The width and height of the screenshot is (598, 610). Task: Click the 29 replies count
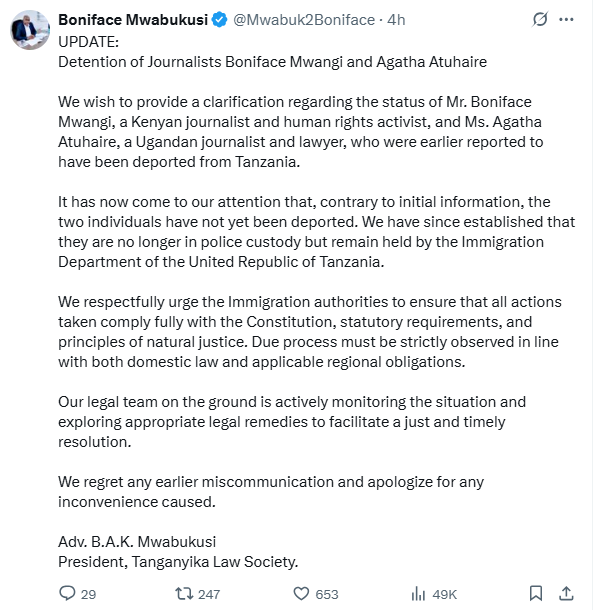(88, 594)
